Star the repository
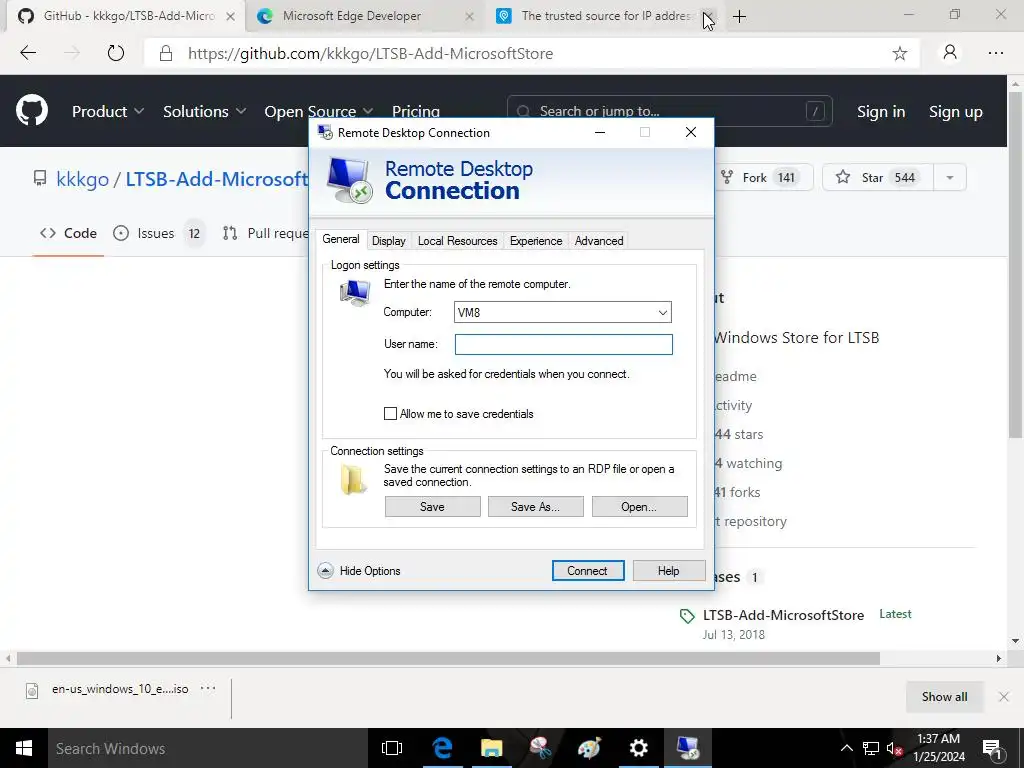Image resolution: width=1024 pixels, height=768 pixels. 877,178
